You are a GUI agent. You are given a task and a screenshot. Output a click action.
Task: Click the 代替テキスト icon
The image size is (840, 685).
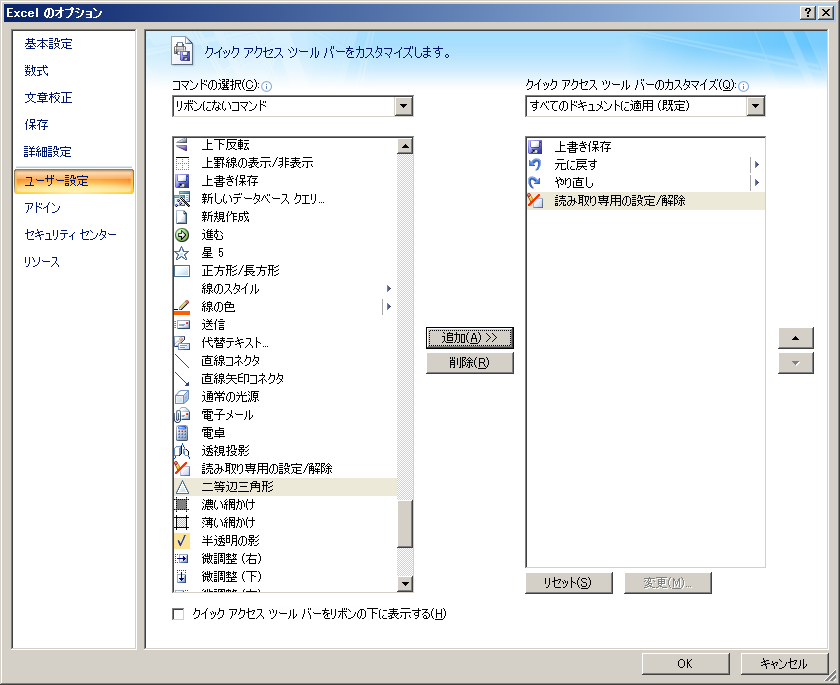pos(182,343)
